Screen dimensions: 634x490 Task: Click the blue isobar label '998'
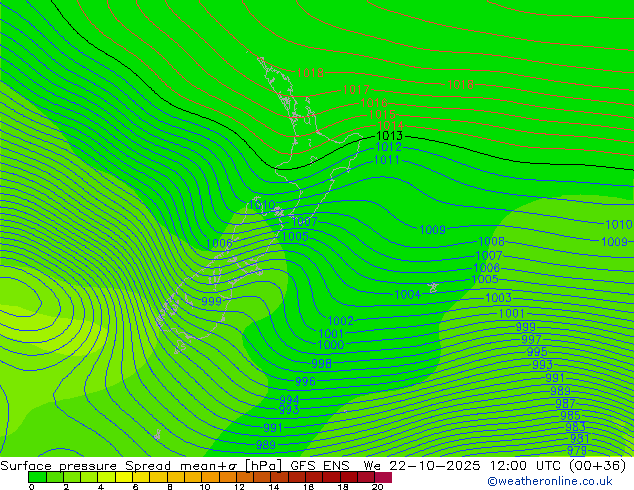click(x=321, y=363)
